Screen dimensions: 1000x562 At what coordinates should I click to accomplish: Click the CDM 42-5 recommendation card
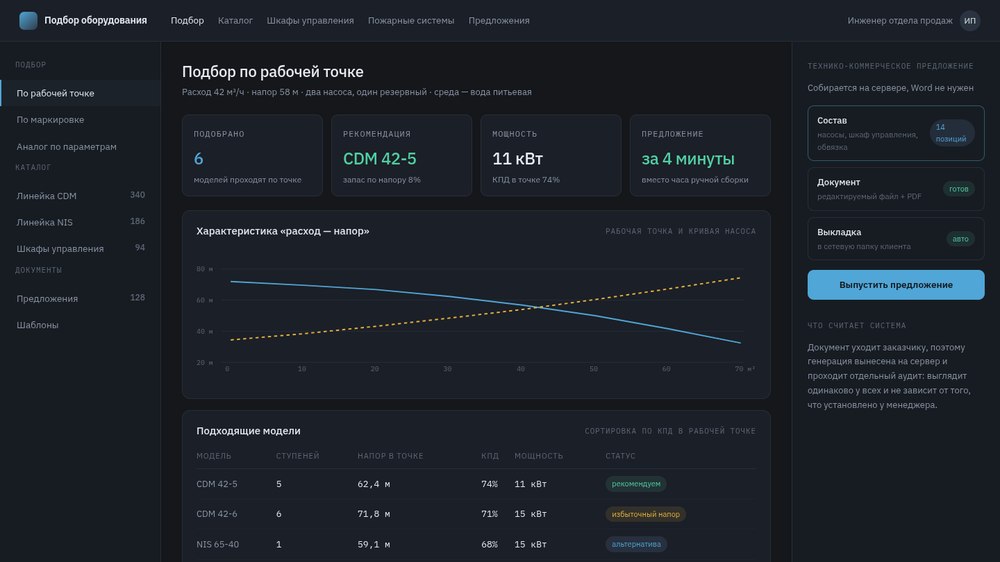[x=401, y=155]
